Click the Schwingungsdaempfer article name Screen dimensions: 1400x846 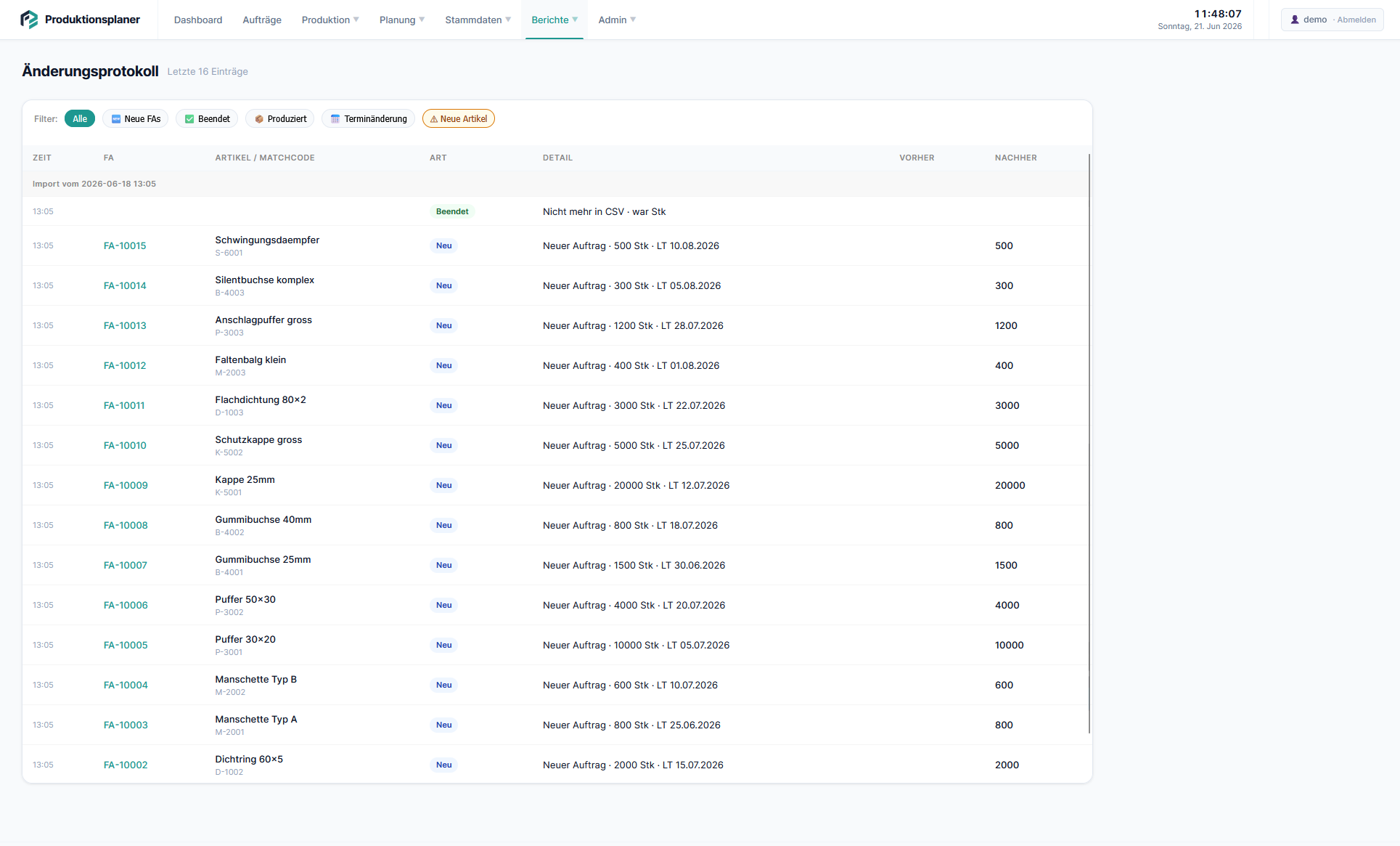pos(267,240)
